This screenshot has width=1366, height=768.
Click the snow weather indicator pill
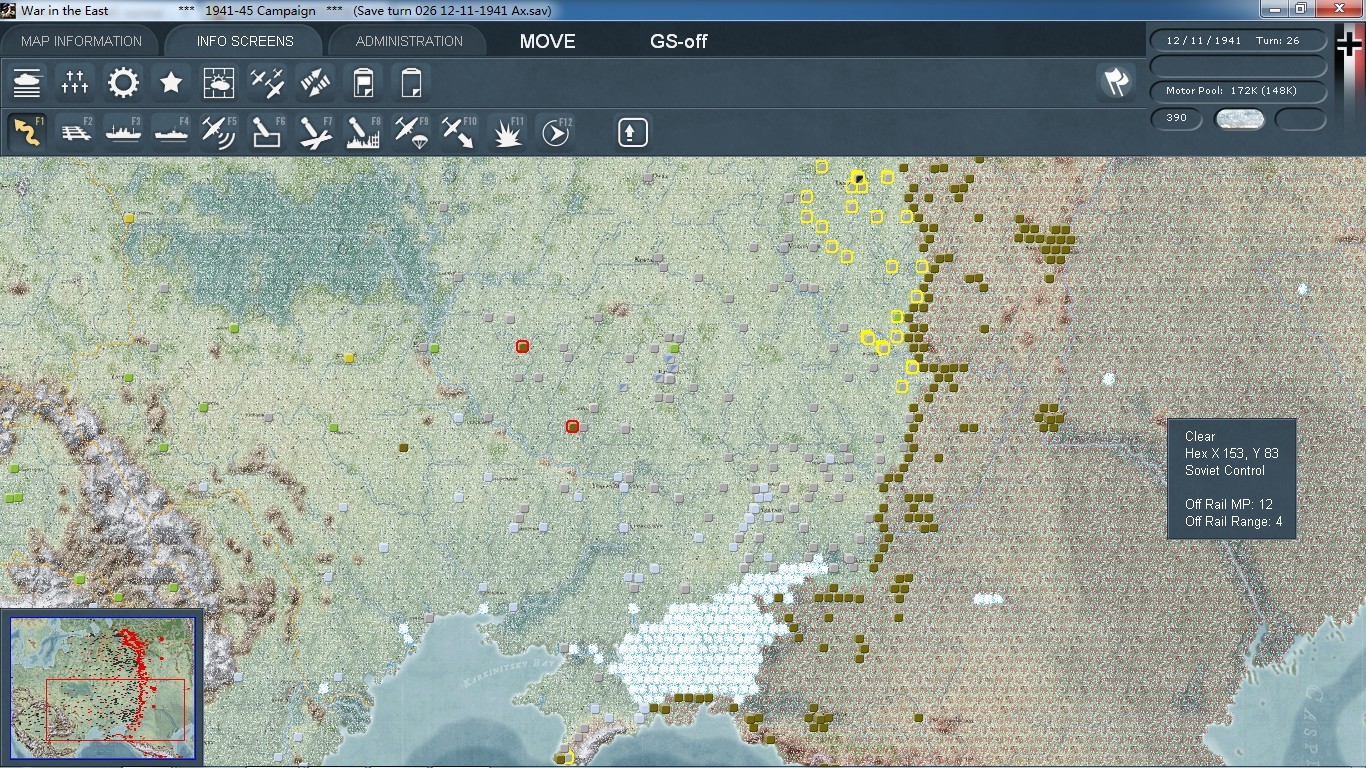click(x=1239, y=119)
